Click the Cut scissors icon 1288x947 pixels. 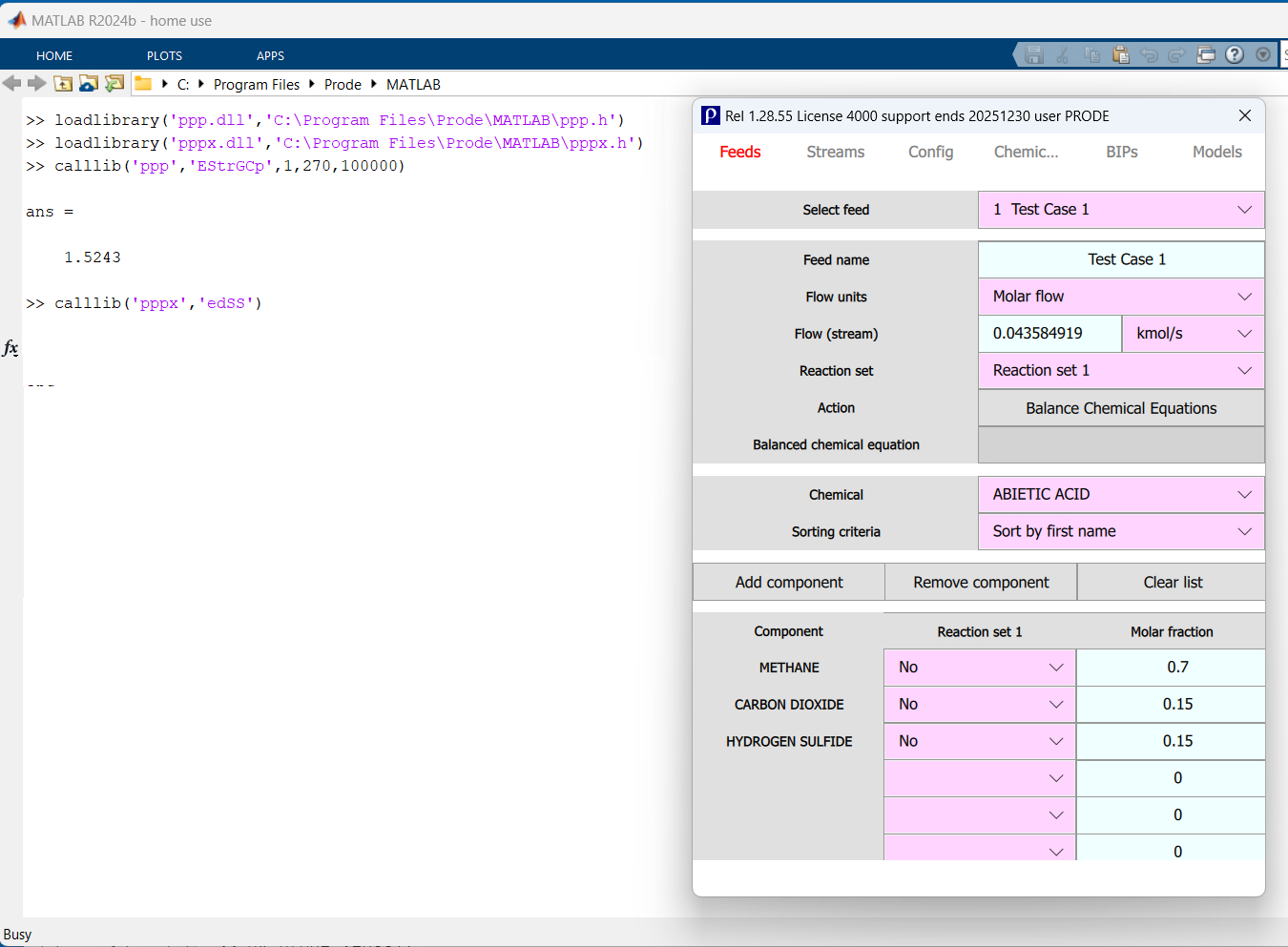coord(1063,55)
